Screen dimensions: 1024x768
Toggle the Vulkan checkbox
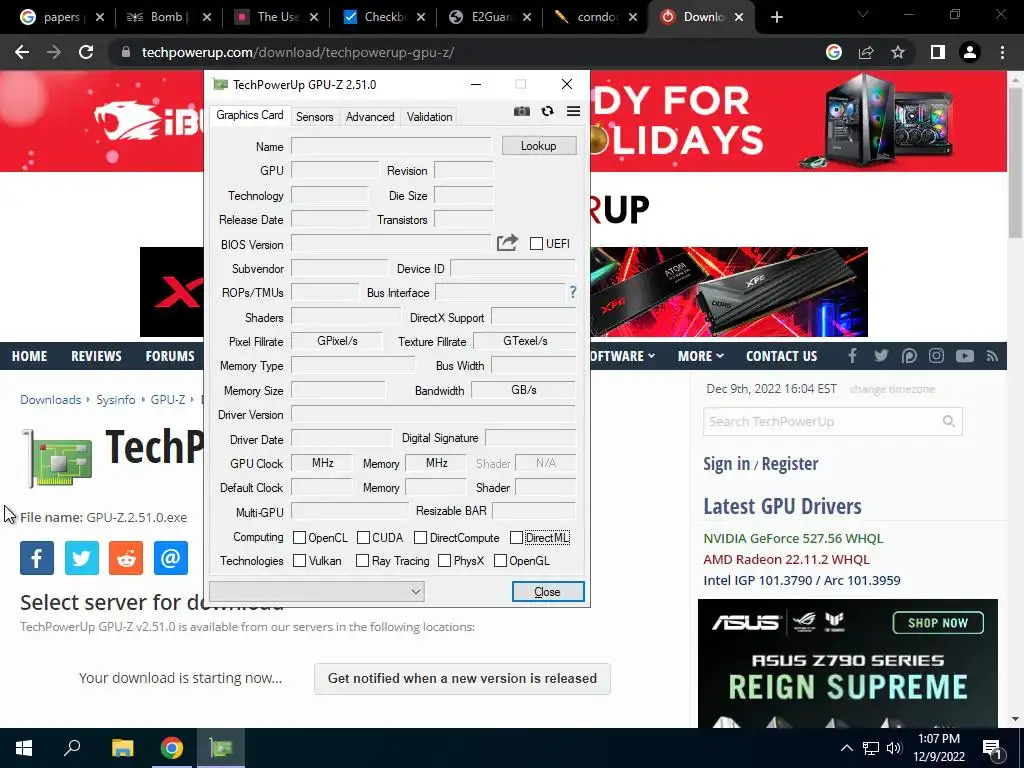tap(299, 560)
